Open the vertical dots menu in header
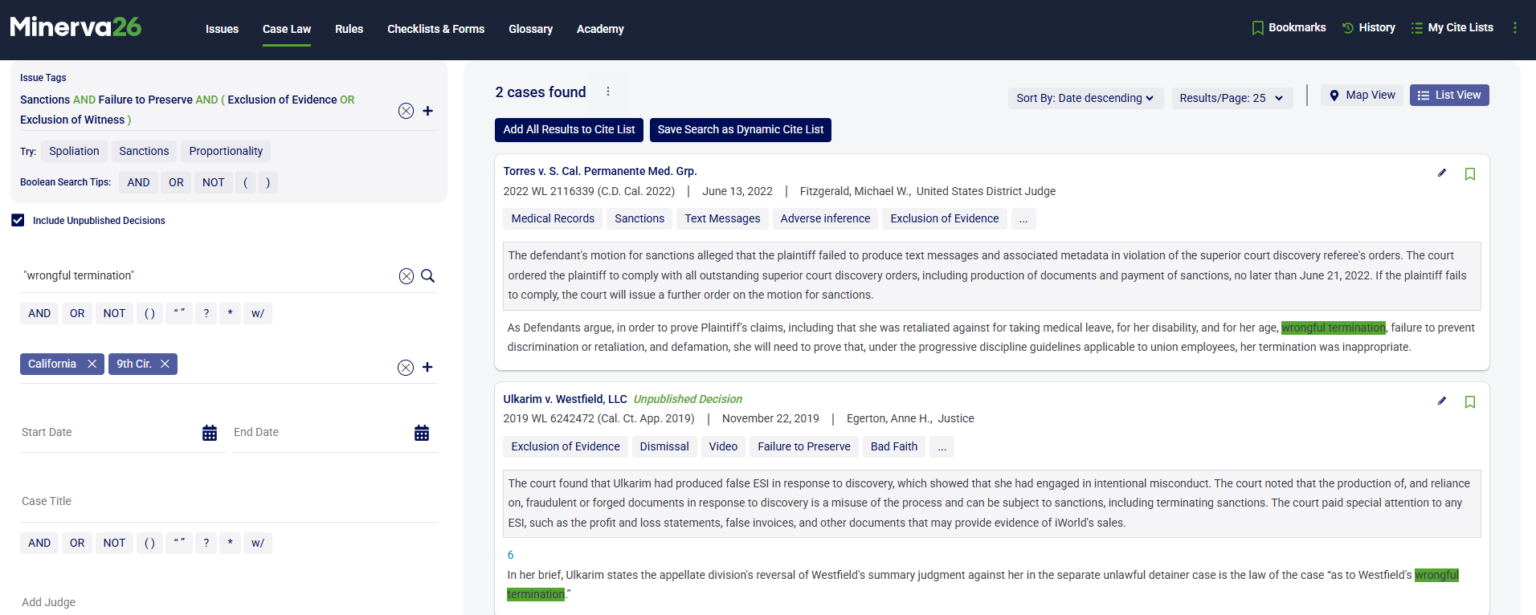The height and width of the screenshot is (615, 1536). [1515, 28]
